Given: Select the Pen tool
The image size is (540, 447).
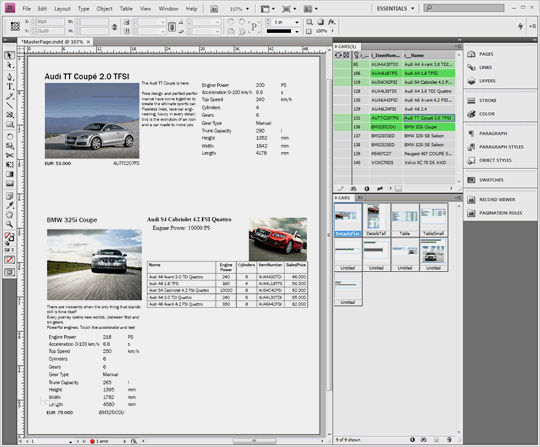Looking at the screenshot, I should click(9, 76).
